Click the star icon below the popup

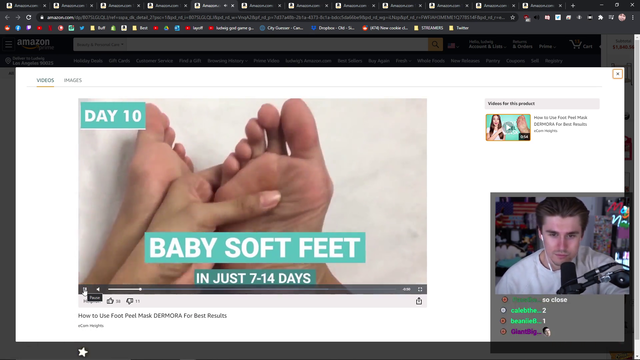(x=83, y=352)
